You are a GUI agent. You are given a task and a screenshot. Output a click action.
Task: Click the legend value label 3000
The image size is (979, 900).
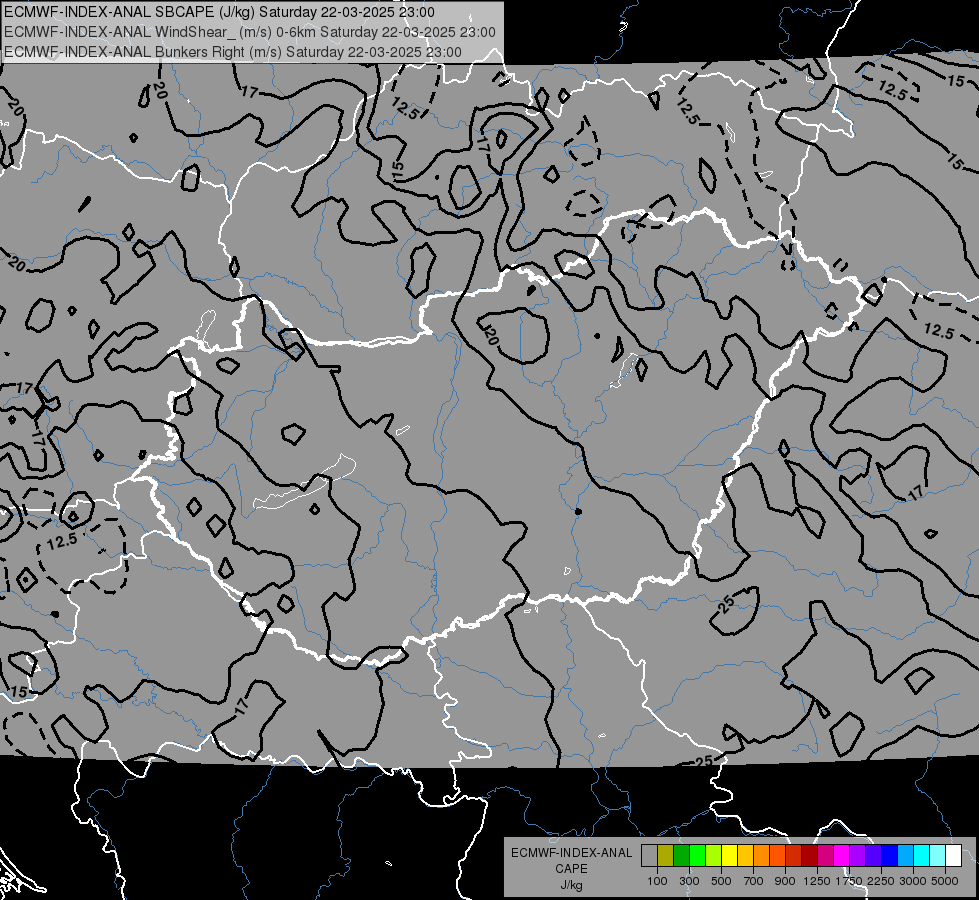click(913, 881)
